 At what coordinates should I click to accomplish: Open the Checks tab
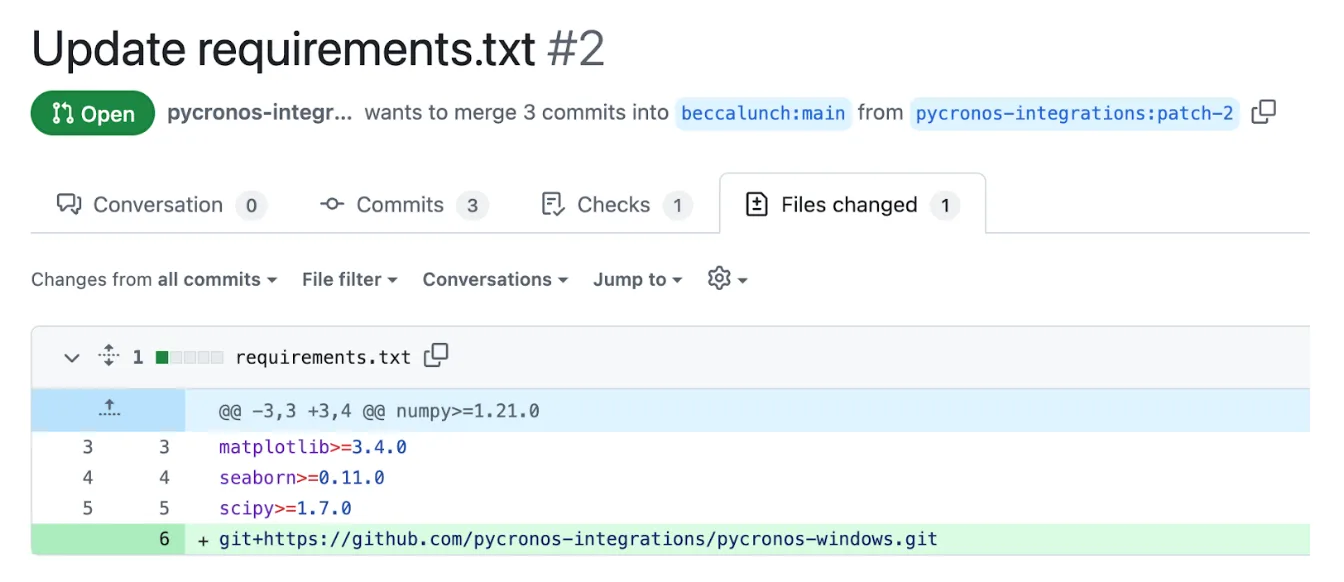(x=614, y=205)
